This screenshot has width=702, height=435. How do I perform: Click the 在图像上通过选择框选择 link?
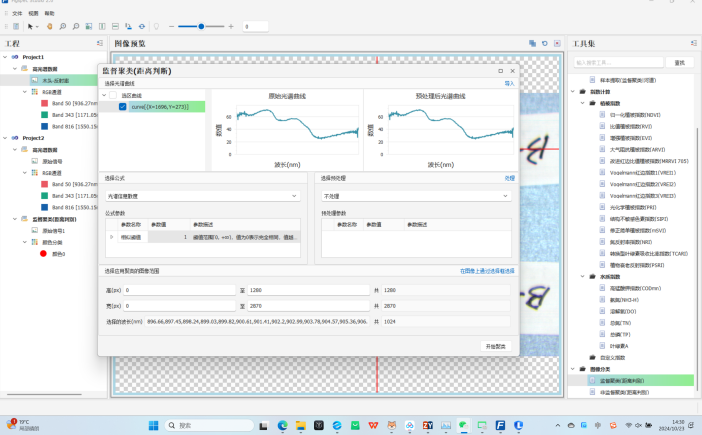[487, 270]
